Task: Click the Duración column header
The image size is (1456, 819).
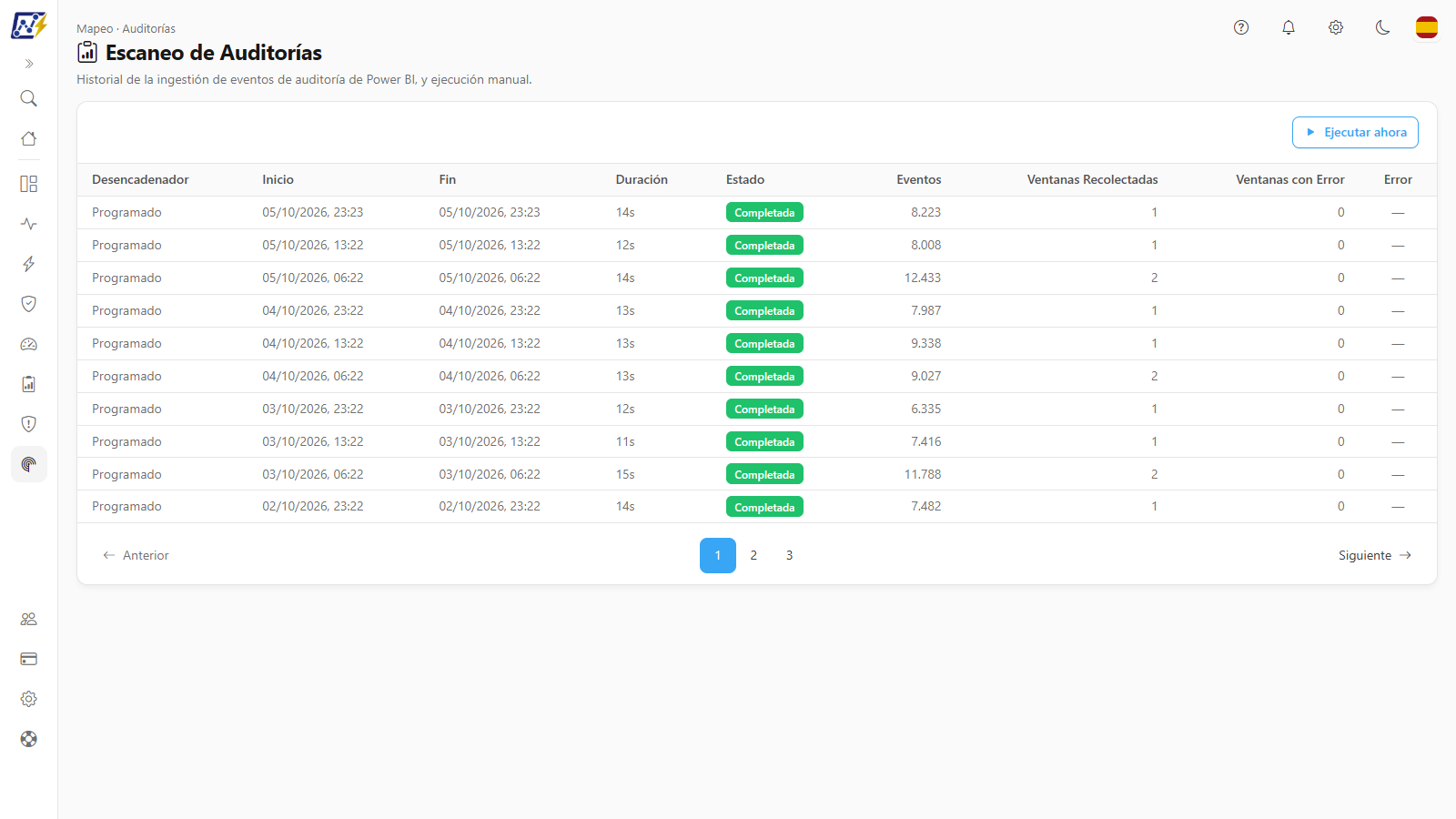Action: click(642, 179)
